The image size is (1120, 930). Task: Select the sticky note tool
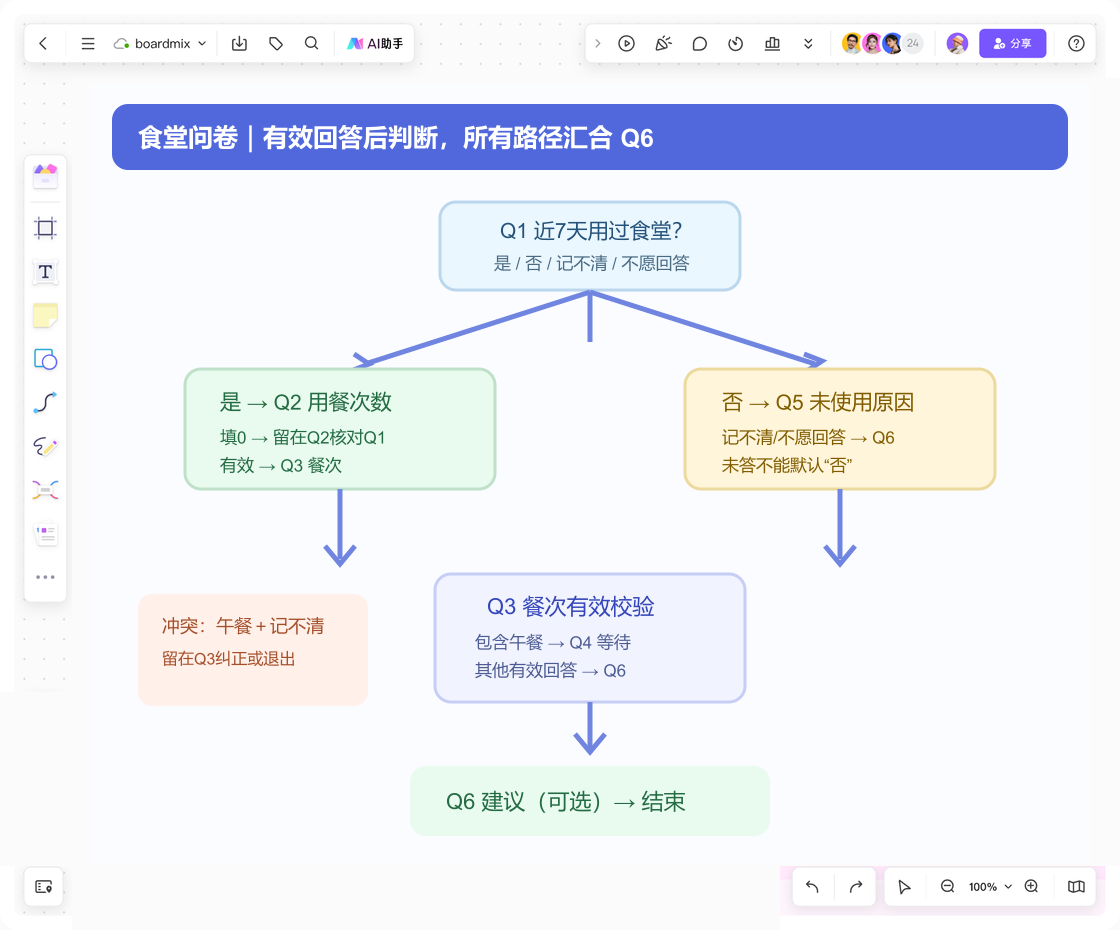(x=45, y=316)
